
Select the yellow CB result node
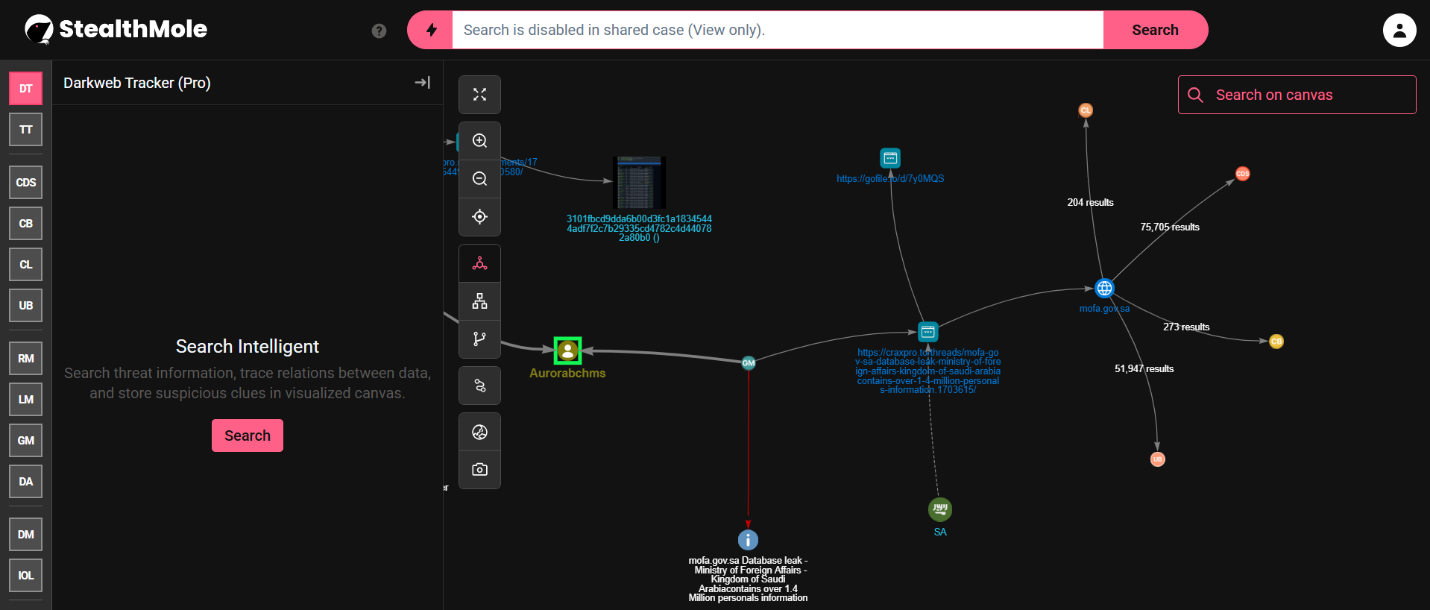pos(1276,341)
